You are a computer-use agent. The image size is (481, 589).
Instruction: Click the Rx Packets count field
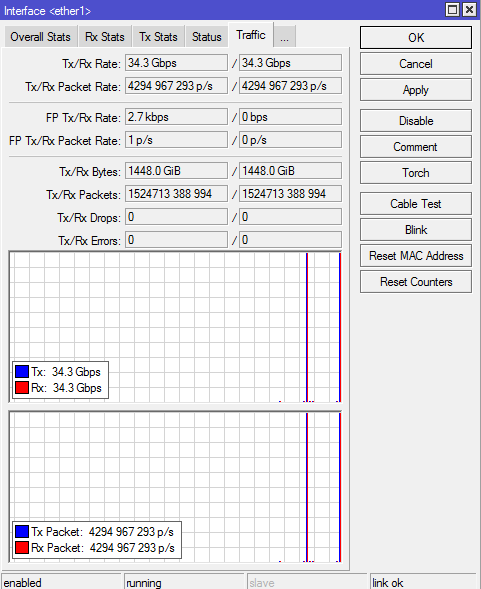(x=290, y=193)
